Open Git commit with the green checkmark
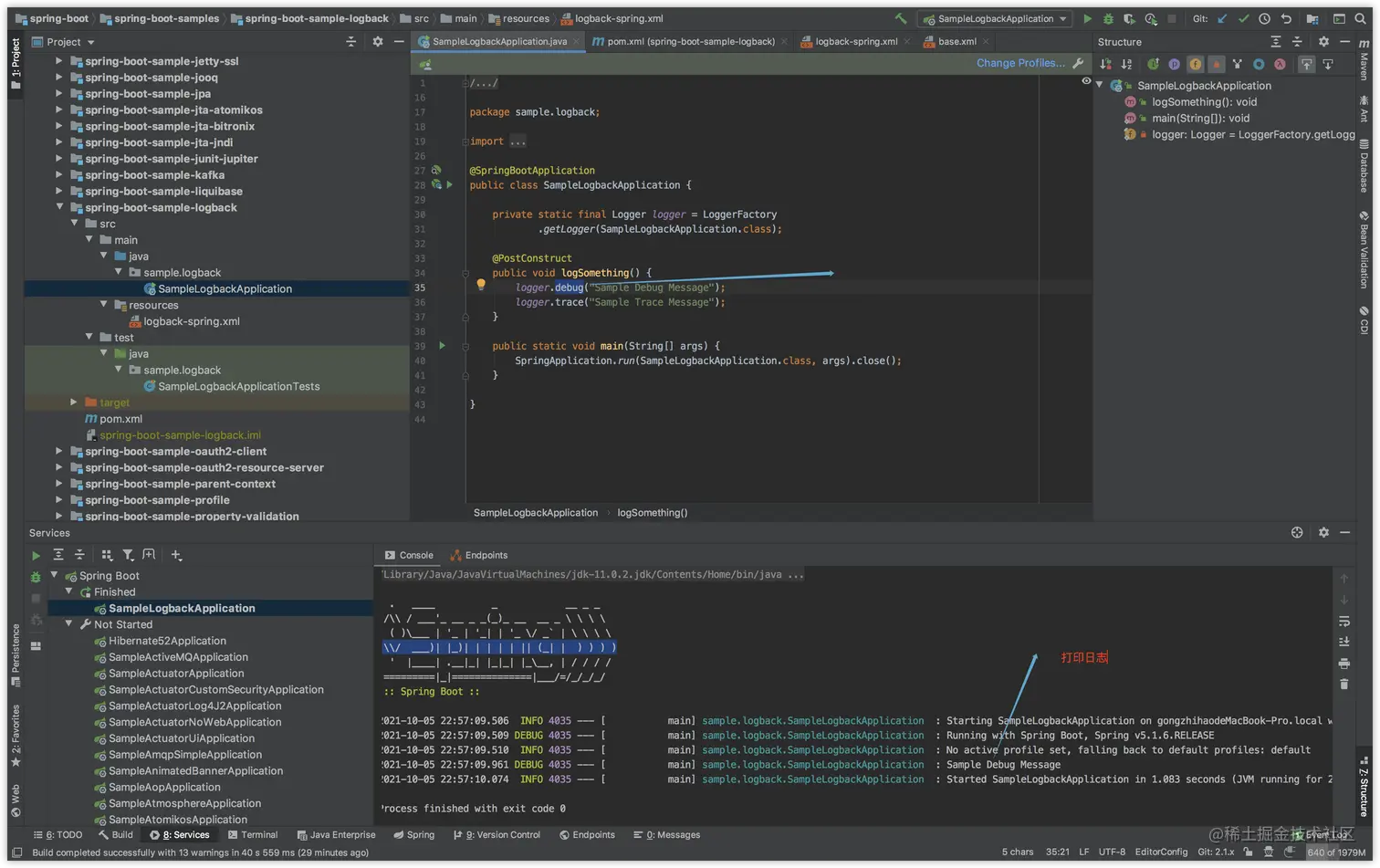The height and width of the screenshot is (868, 1380). (1243, 18)
